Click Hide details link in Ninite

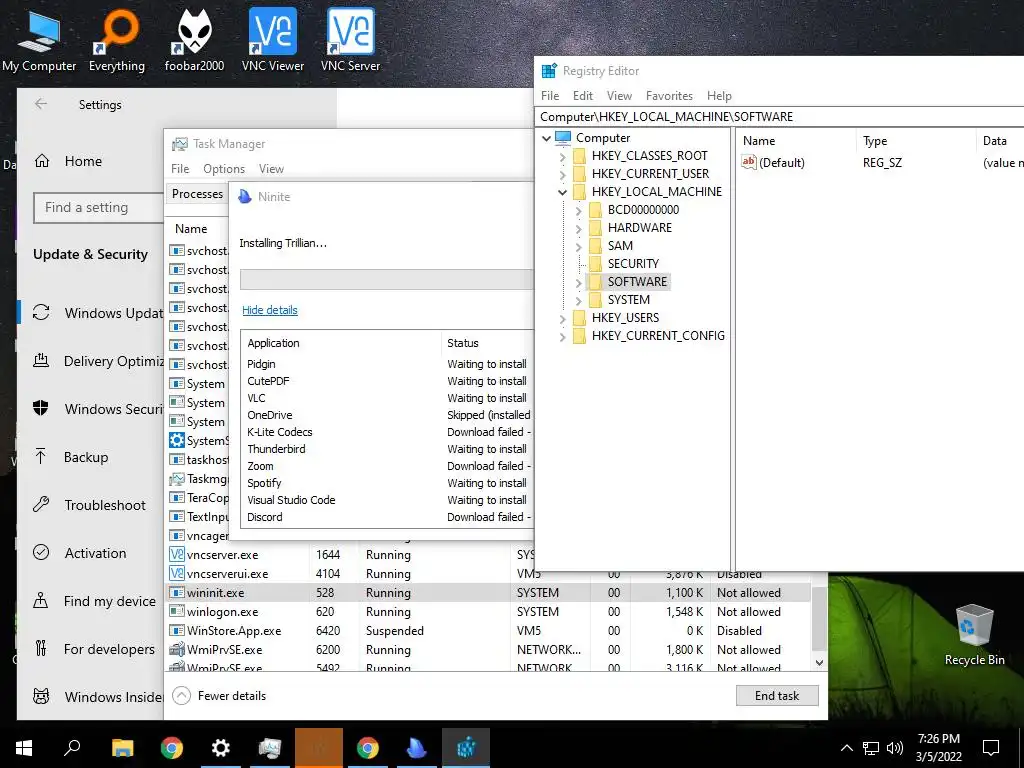click(x=270, y=310)
